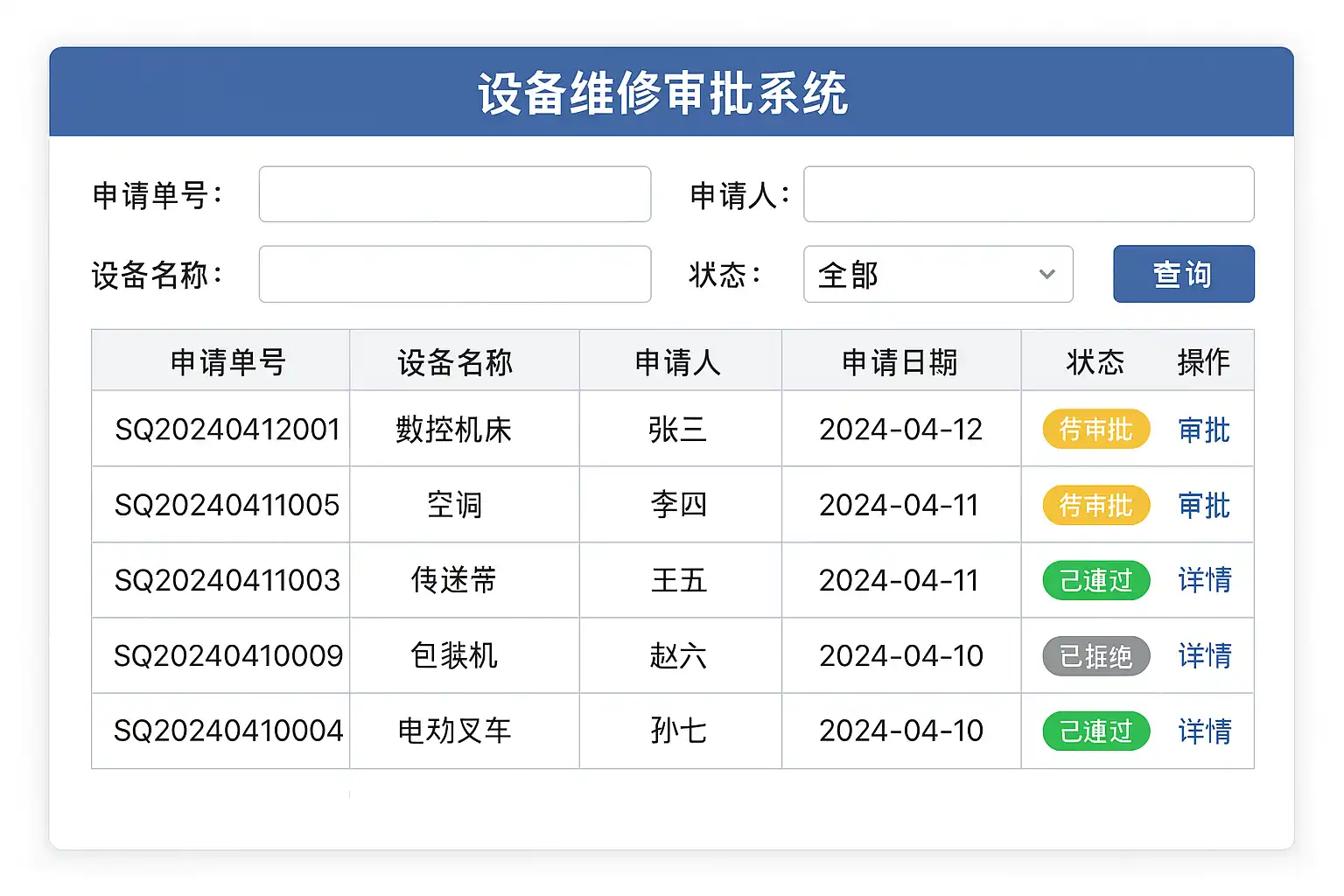
Task: Click the 已通过 badge in 王五's row
Action: pyautogui.click(x=1095, y=580)
